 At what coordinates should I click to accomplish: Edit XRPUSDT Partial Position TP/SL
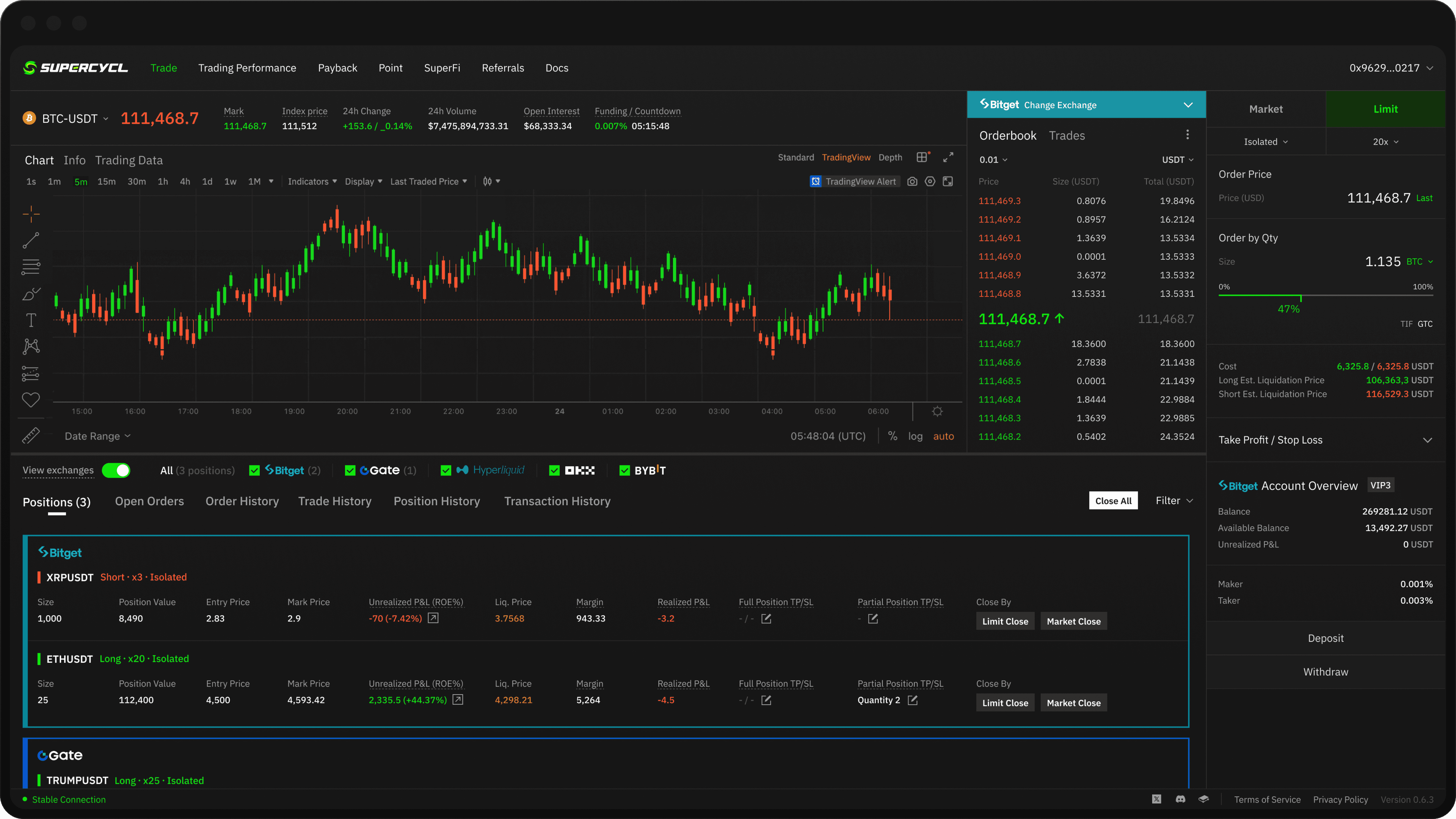[x=873, y=619]
